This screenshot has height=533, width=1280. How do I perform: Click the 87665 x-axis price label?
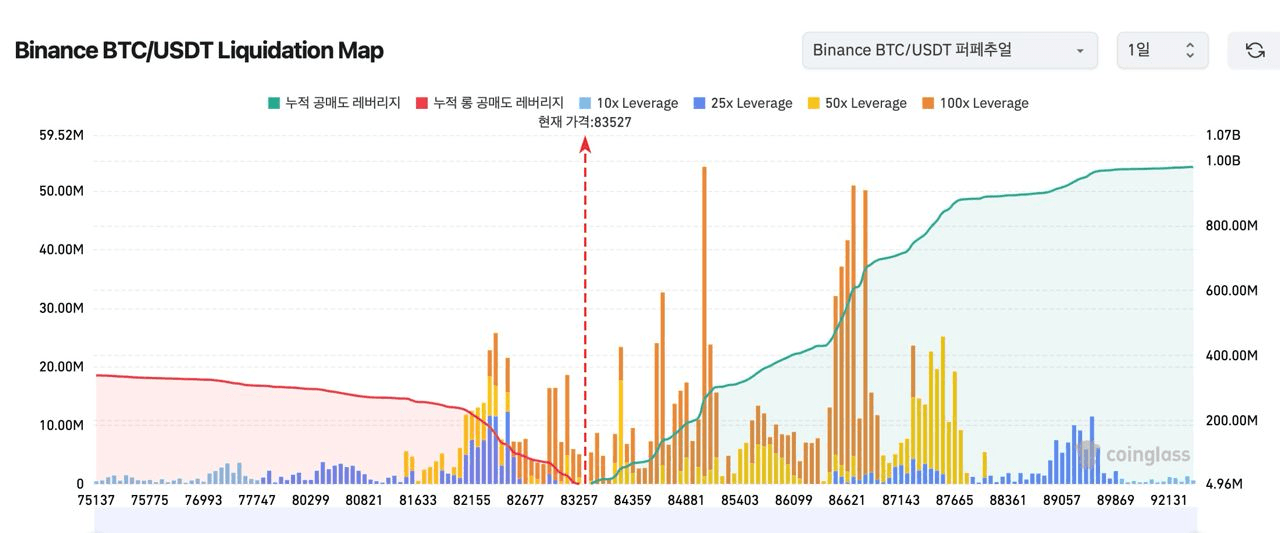954,499
